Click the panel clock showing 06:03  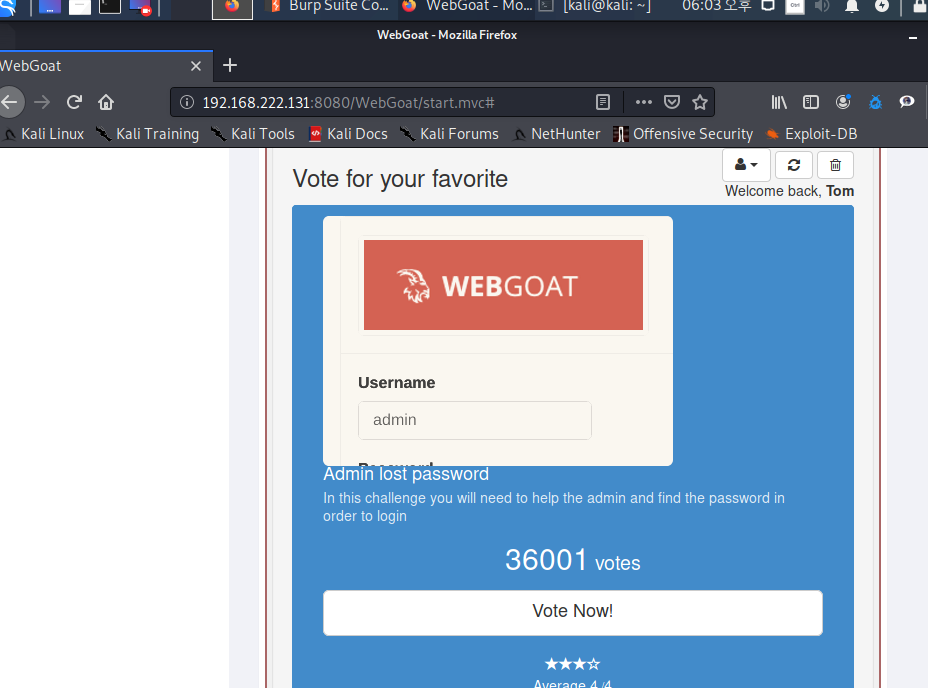coord(716,6)
